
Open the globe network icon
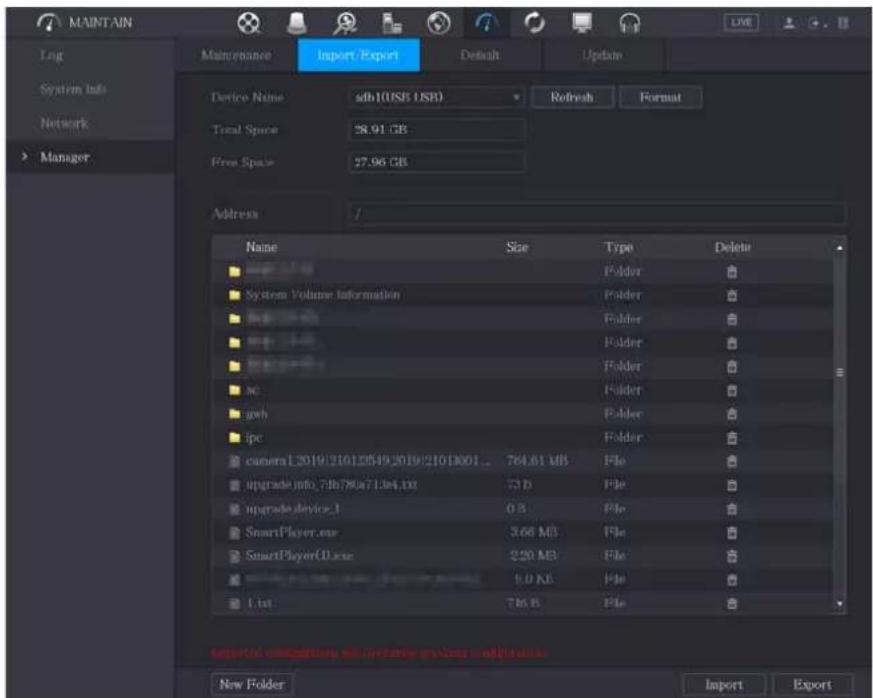point(439,23)
